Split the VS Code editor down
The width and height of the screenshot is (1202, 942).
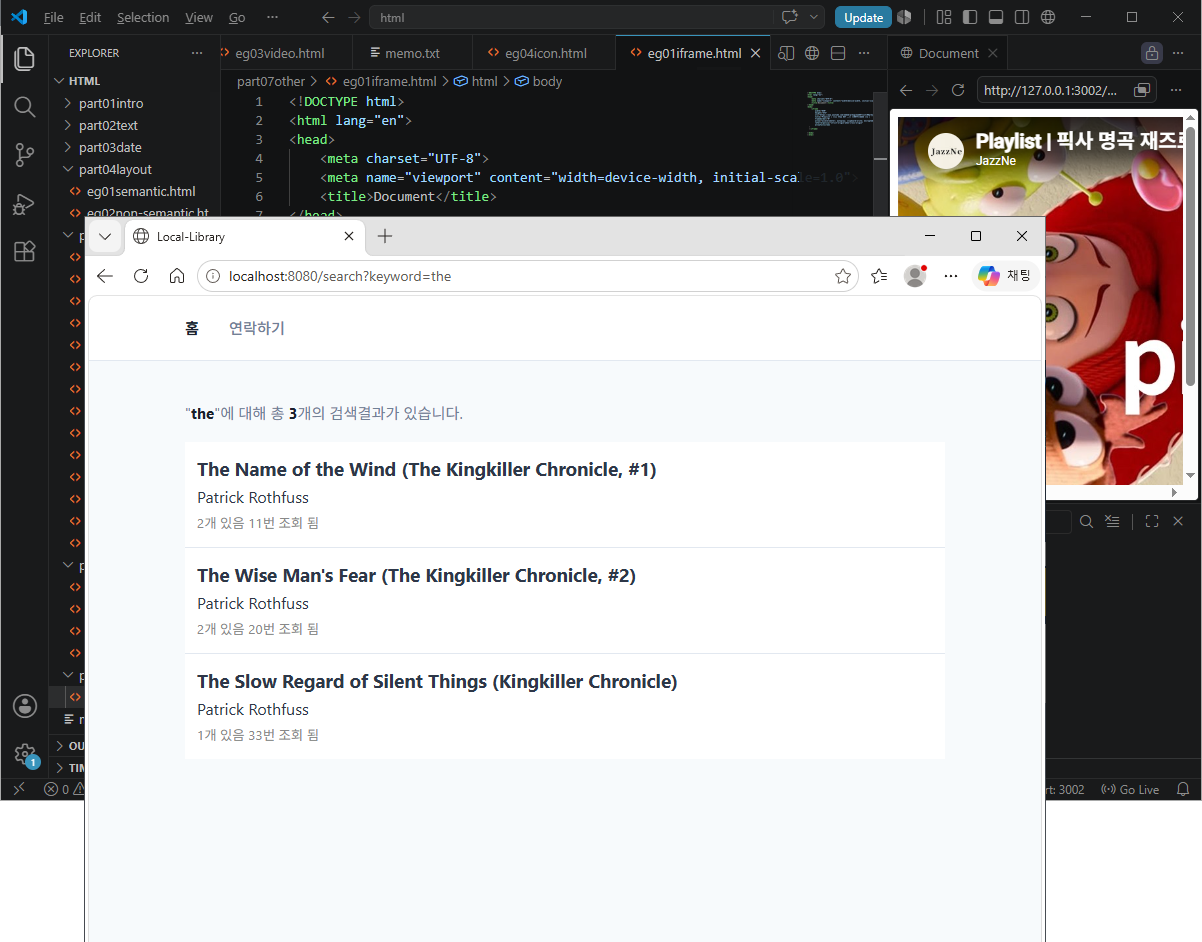pyautogui.click(x=838, y=53)
